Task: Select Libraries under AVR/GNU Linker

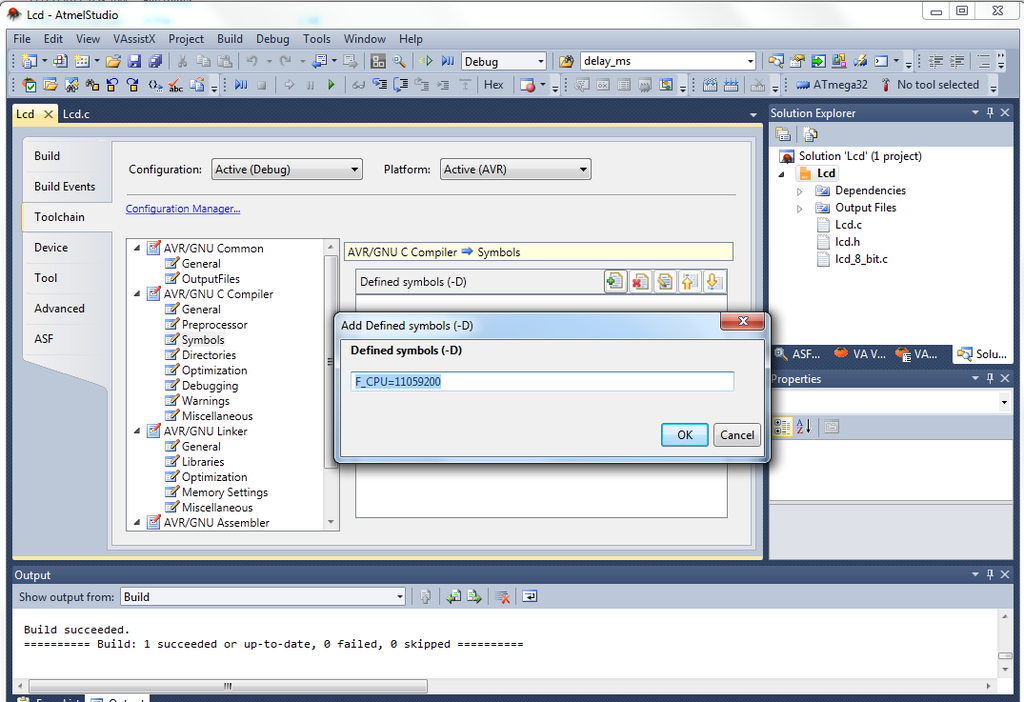Action: pyautogui.click(x=203, y=462)
